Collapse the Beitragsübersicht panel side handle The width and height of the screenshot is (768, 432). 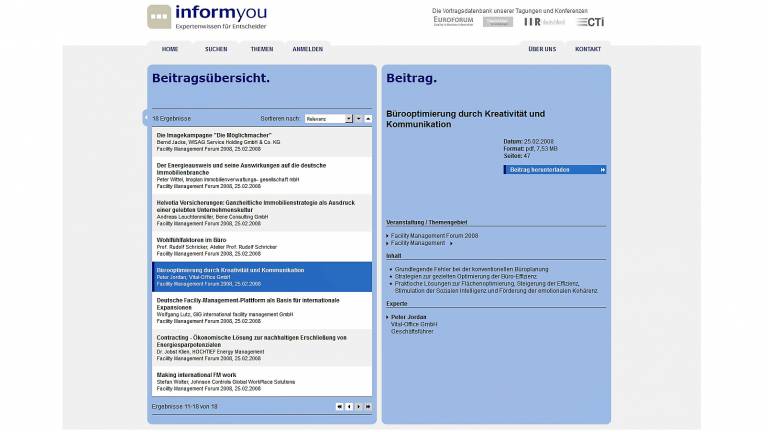pos(145,117)
